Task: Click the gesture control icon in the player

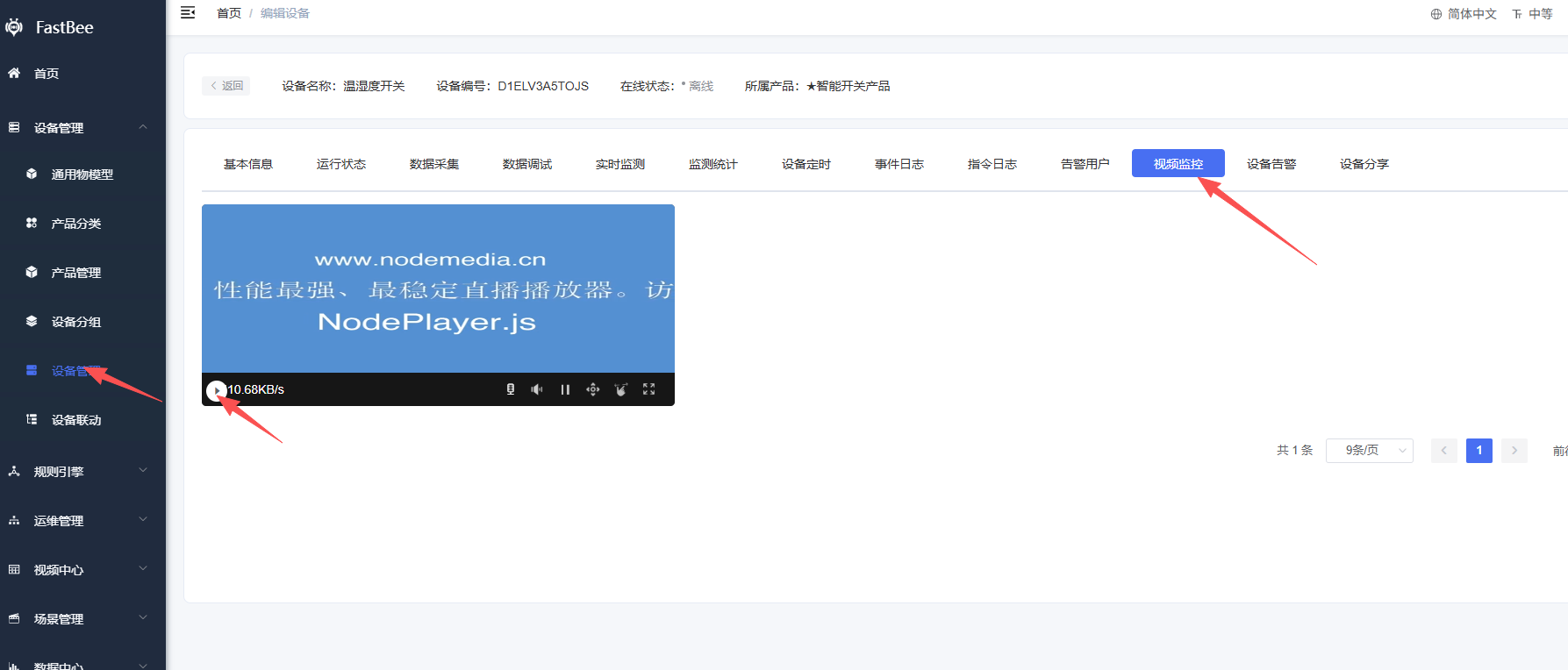Action: click(x=621, y=389)
